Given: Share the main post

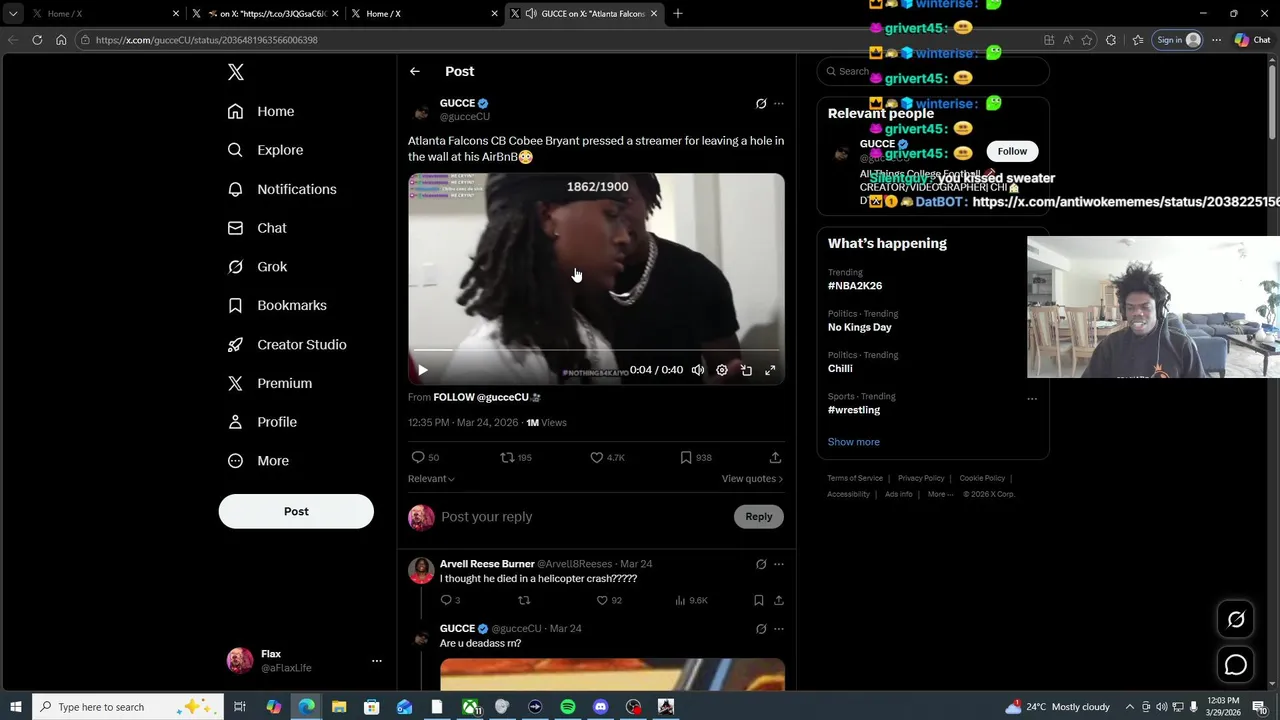Looking at the screenshot, I should (775, 457).
